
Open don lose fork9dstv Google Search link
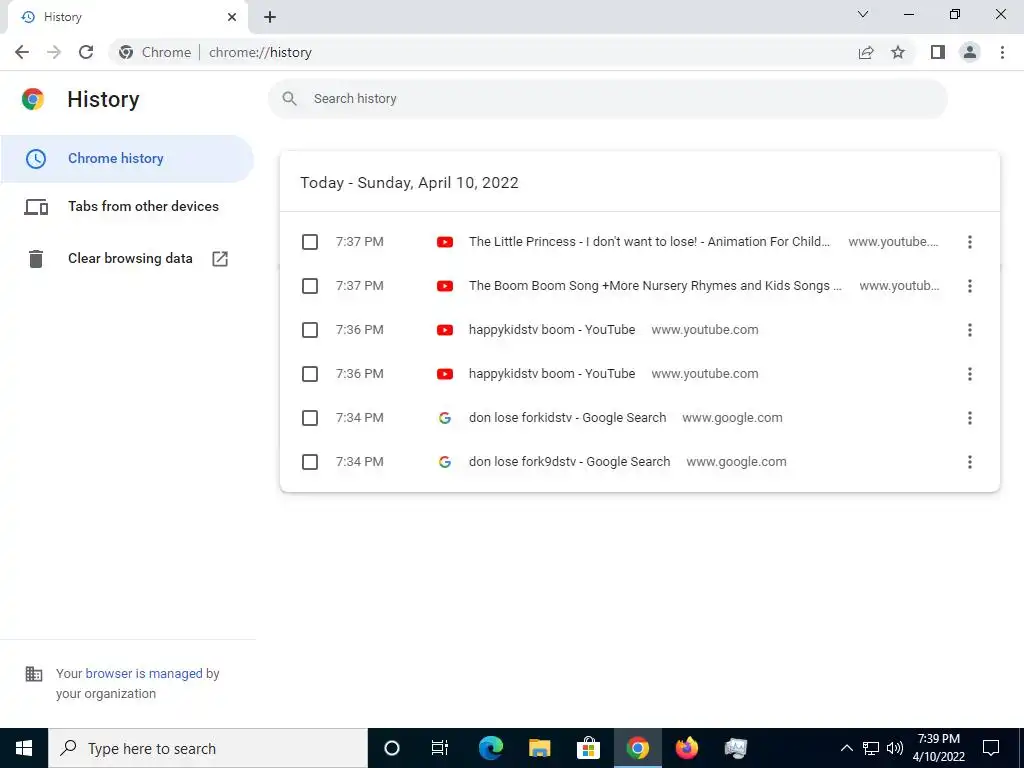[569, 462]
